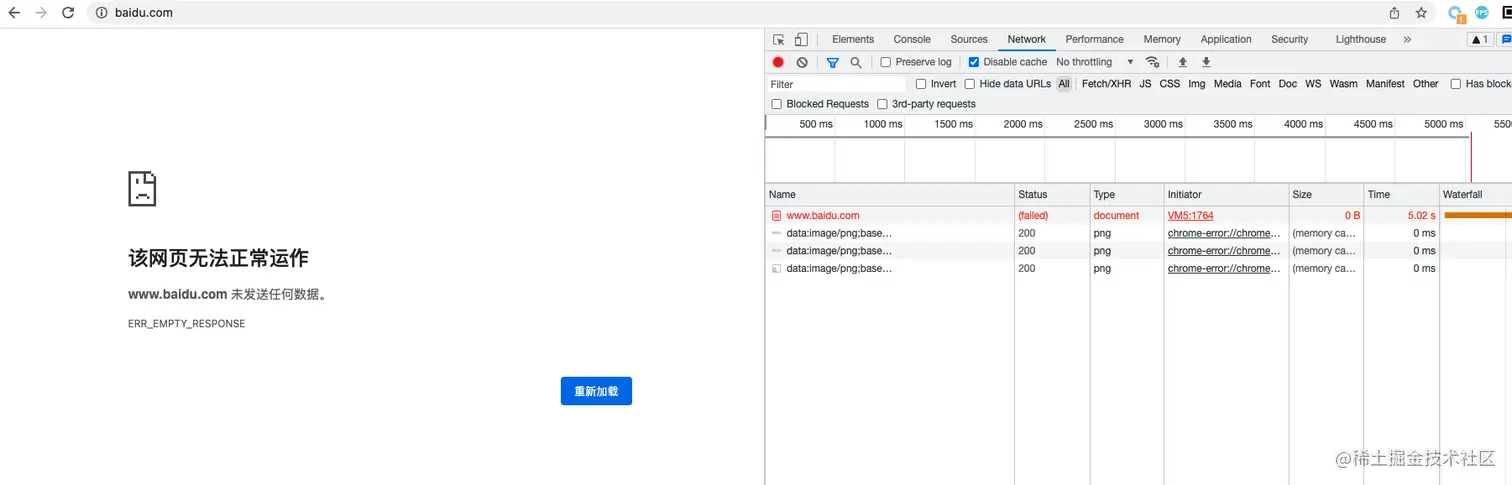Activate the inspect element picker icon
This screenshot has height=485, width=1512.
click(x=779, y=40)
